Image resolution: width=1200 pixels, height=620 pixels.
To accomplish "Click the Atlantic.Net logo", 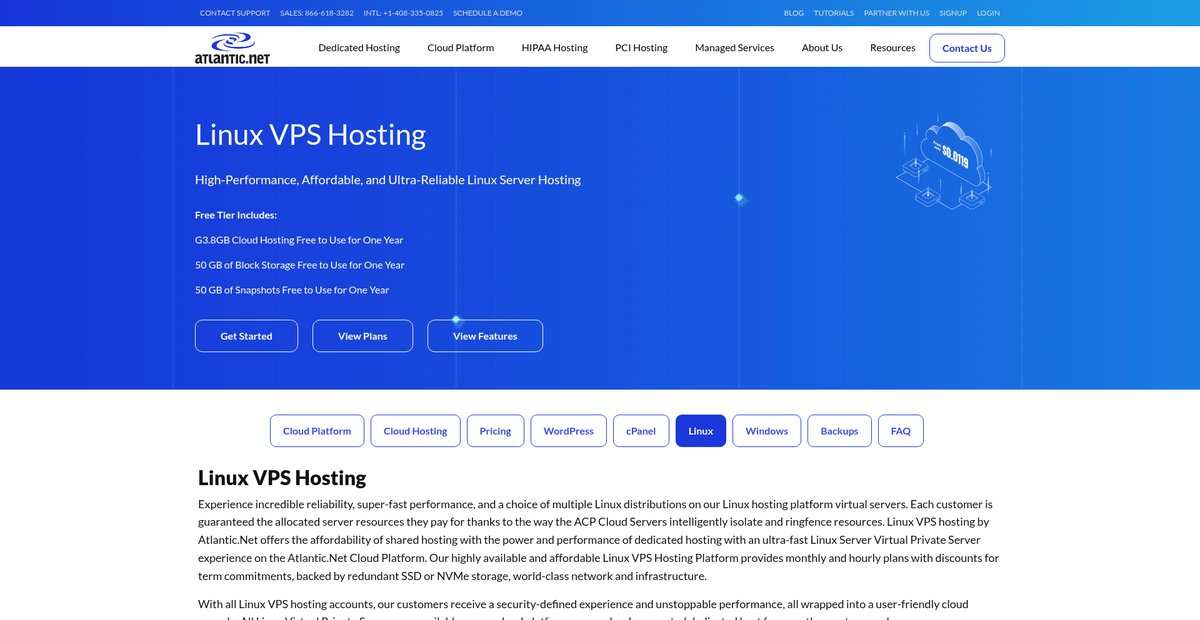I will click(232, 47).
